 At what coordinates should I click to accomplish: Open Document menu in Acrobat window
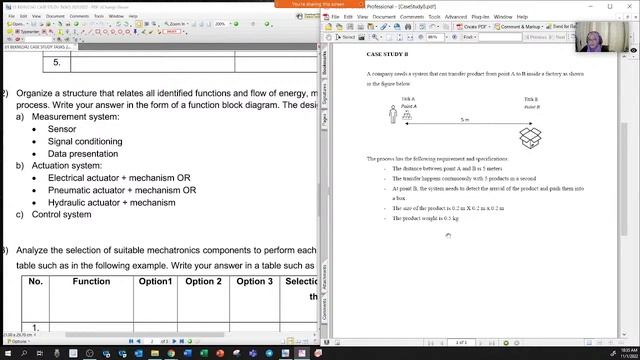click(x=384, y=17)
